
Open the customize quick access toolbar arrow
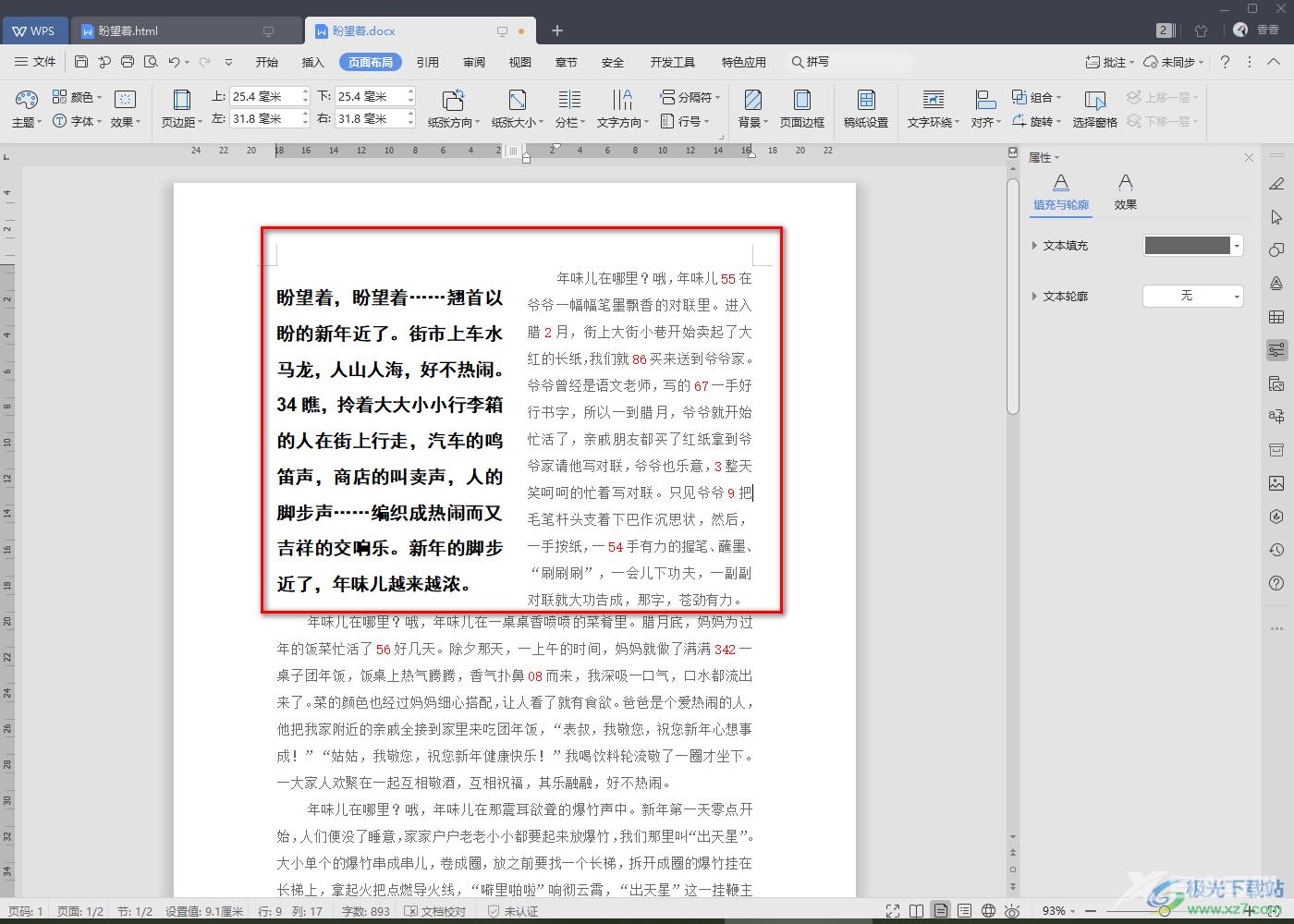[228, 62]
